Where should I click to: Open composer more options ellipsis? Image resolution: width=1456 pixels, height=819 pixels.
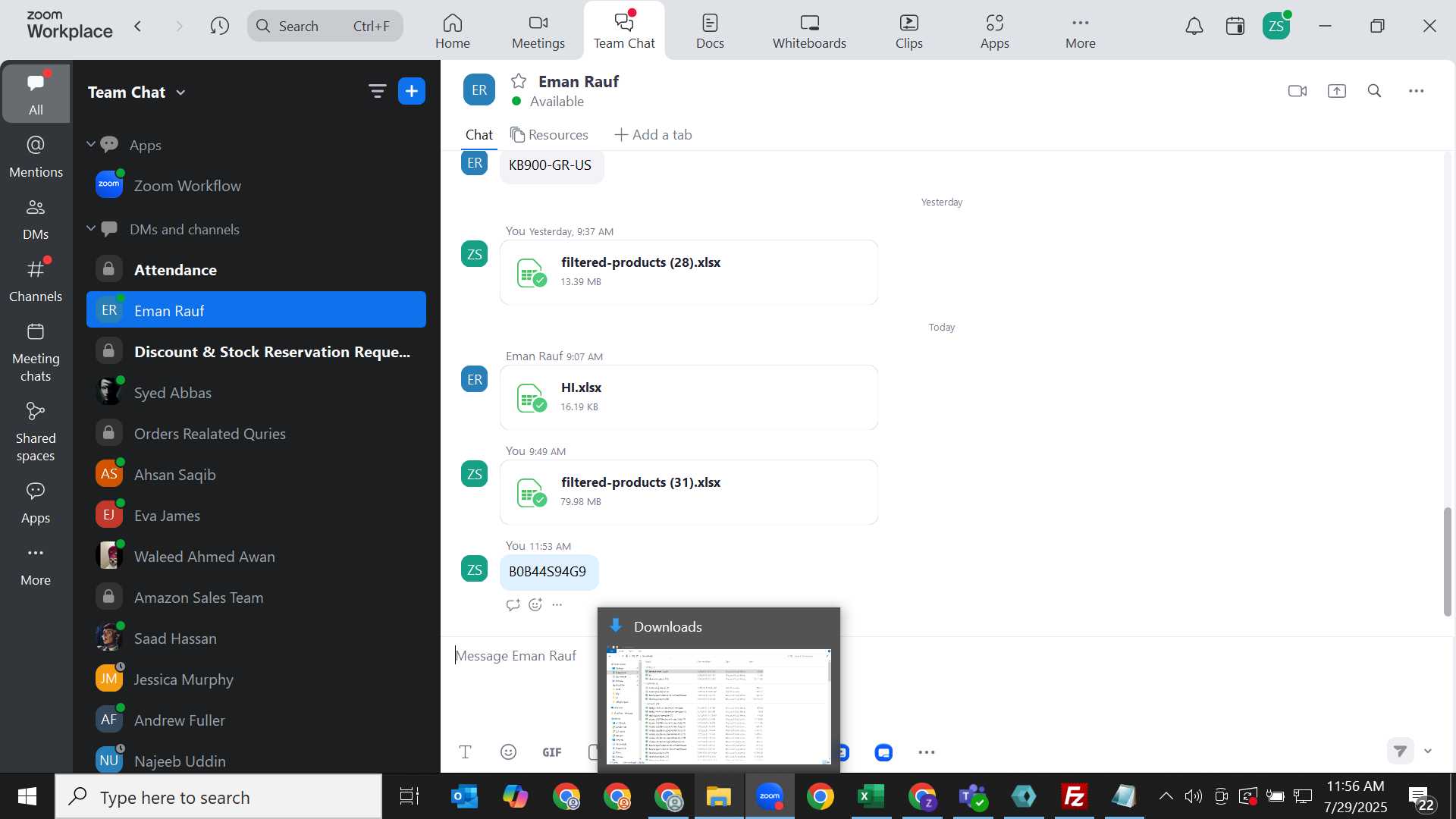tap(927, 752)
